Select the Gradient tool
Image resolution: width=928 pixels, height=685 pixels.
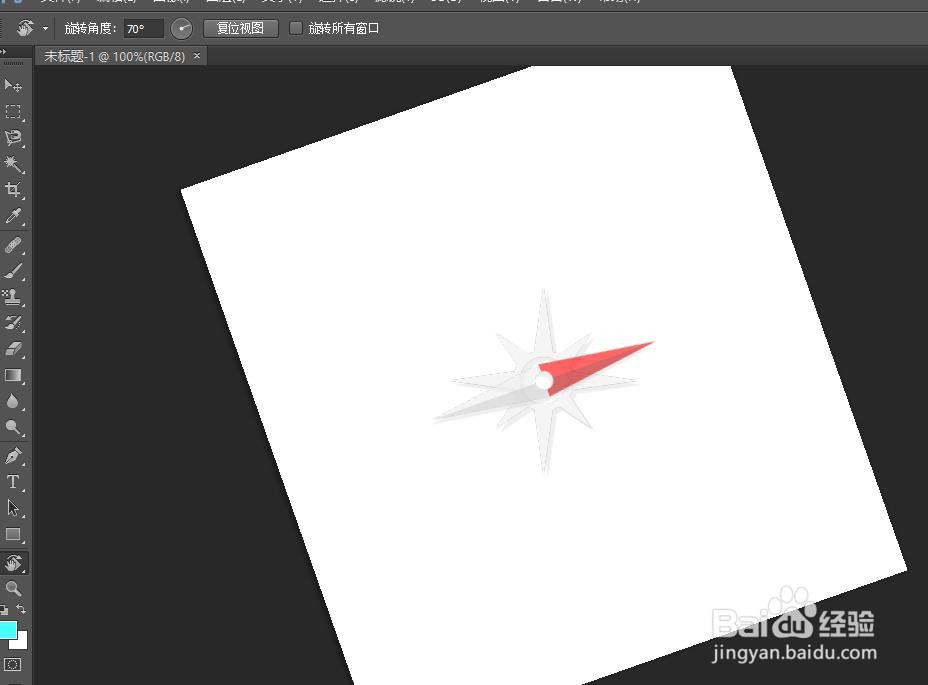tap(14, 376)
